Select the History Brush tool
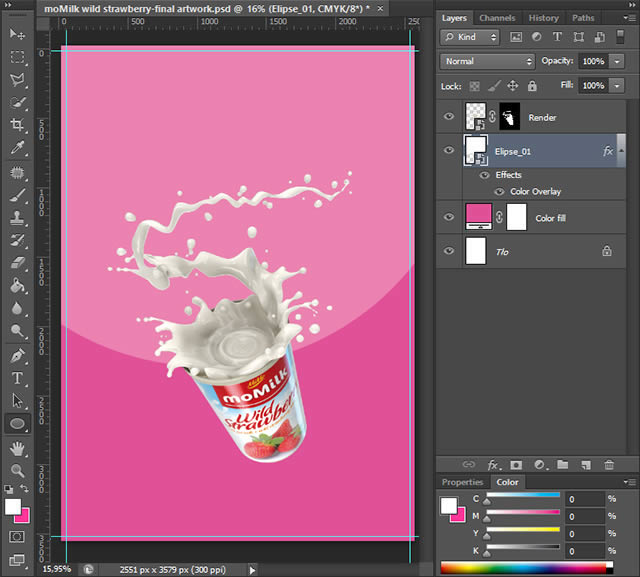 (x=17, y=240)
